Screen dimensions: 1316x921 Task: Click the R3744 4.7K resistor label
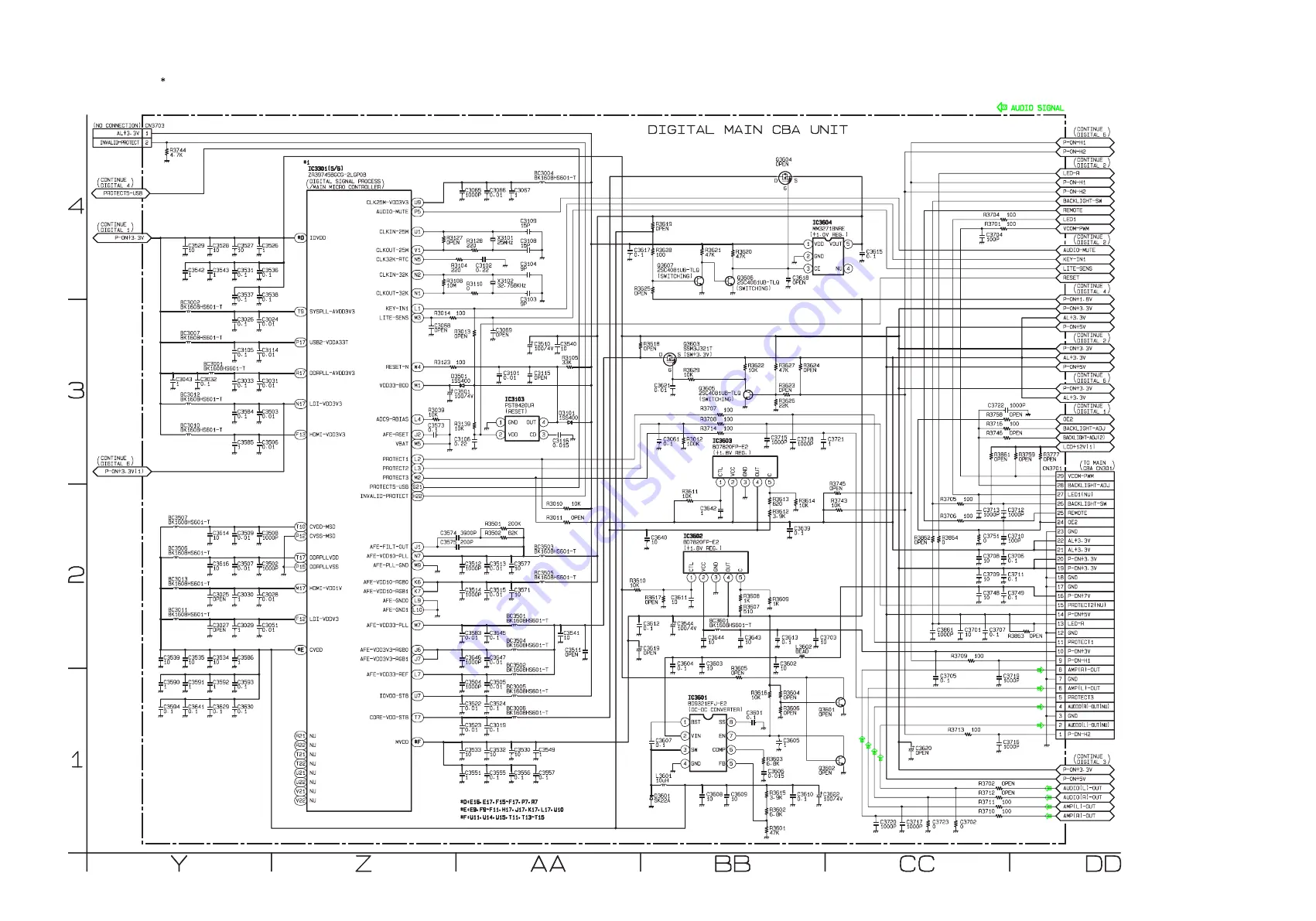[177, 152]
